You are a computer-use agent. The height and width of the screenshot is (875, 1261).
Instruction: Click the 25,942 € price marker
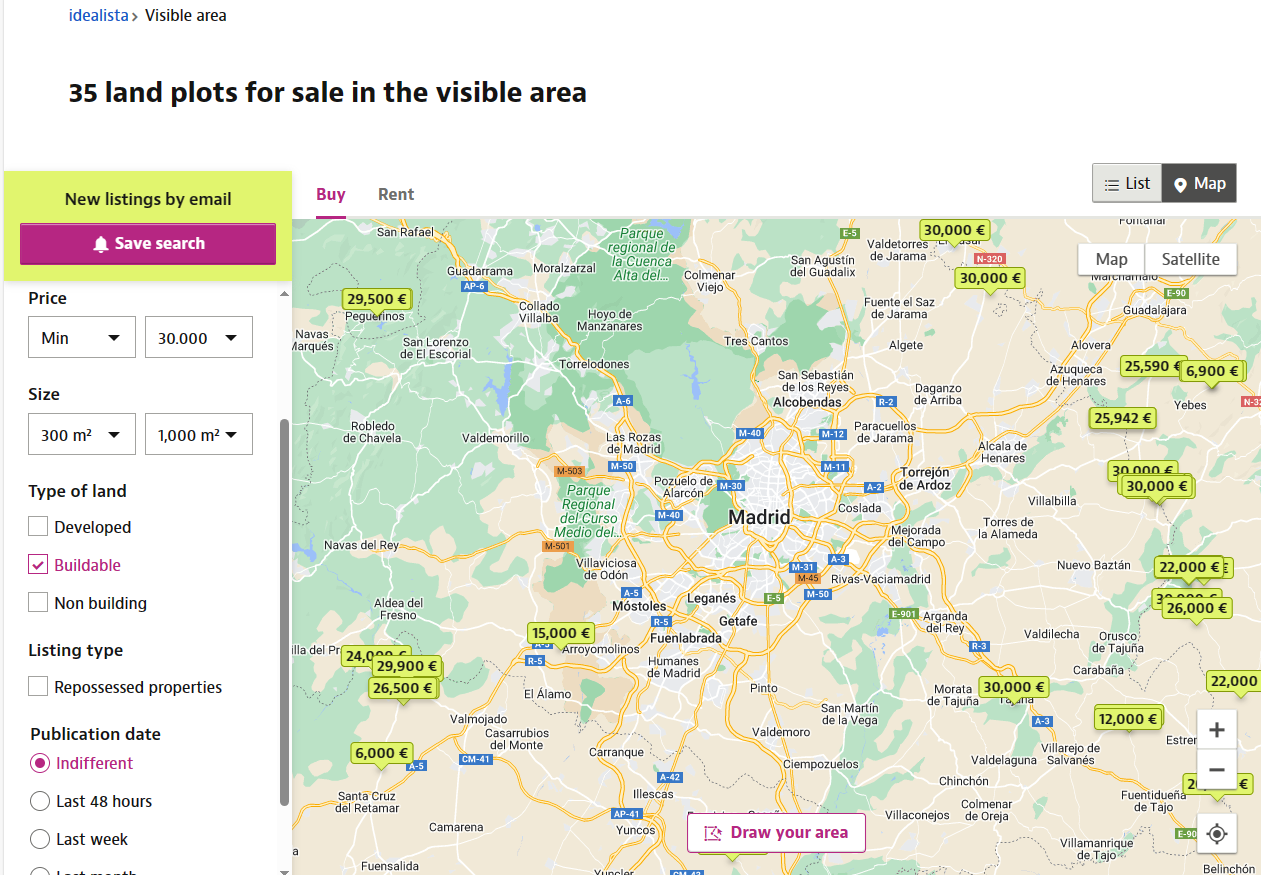coord(1123,418)
